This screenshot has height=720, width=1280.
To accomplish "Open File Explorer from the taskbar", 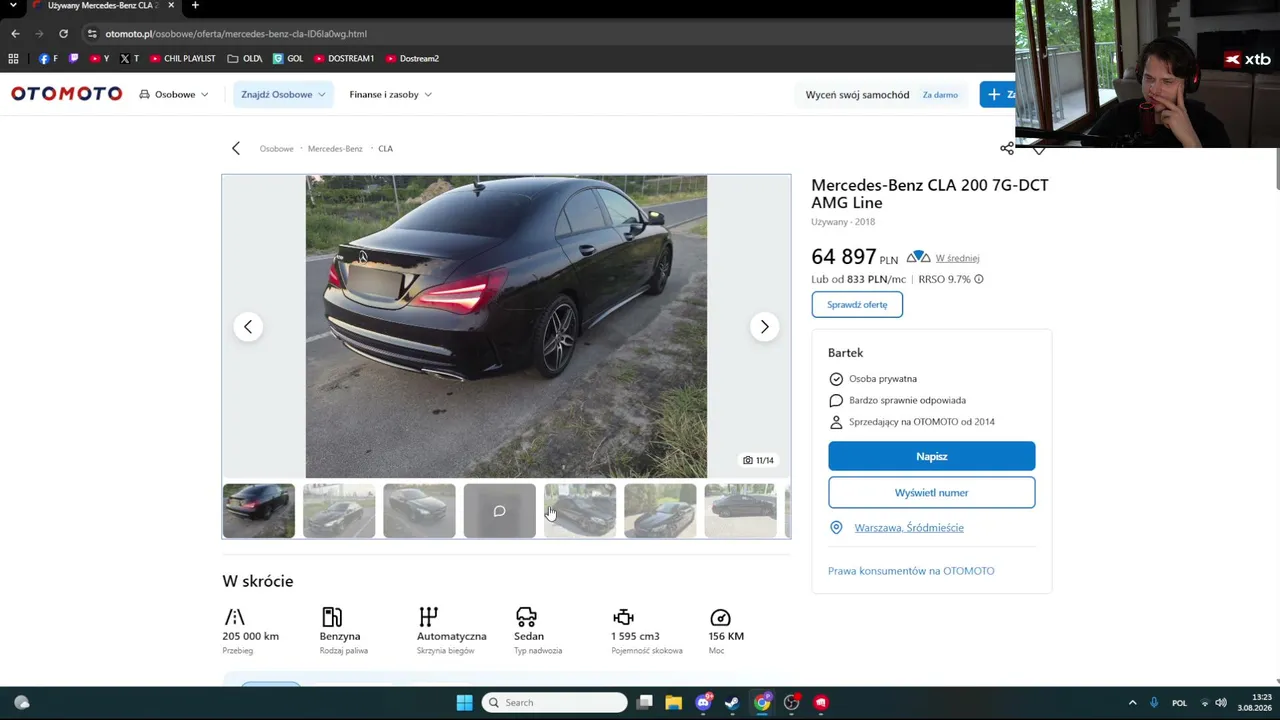I will [674, 702].
